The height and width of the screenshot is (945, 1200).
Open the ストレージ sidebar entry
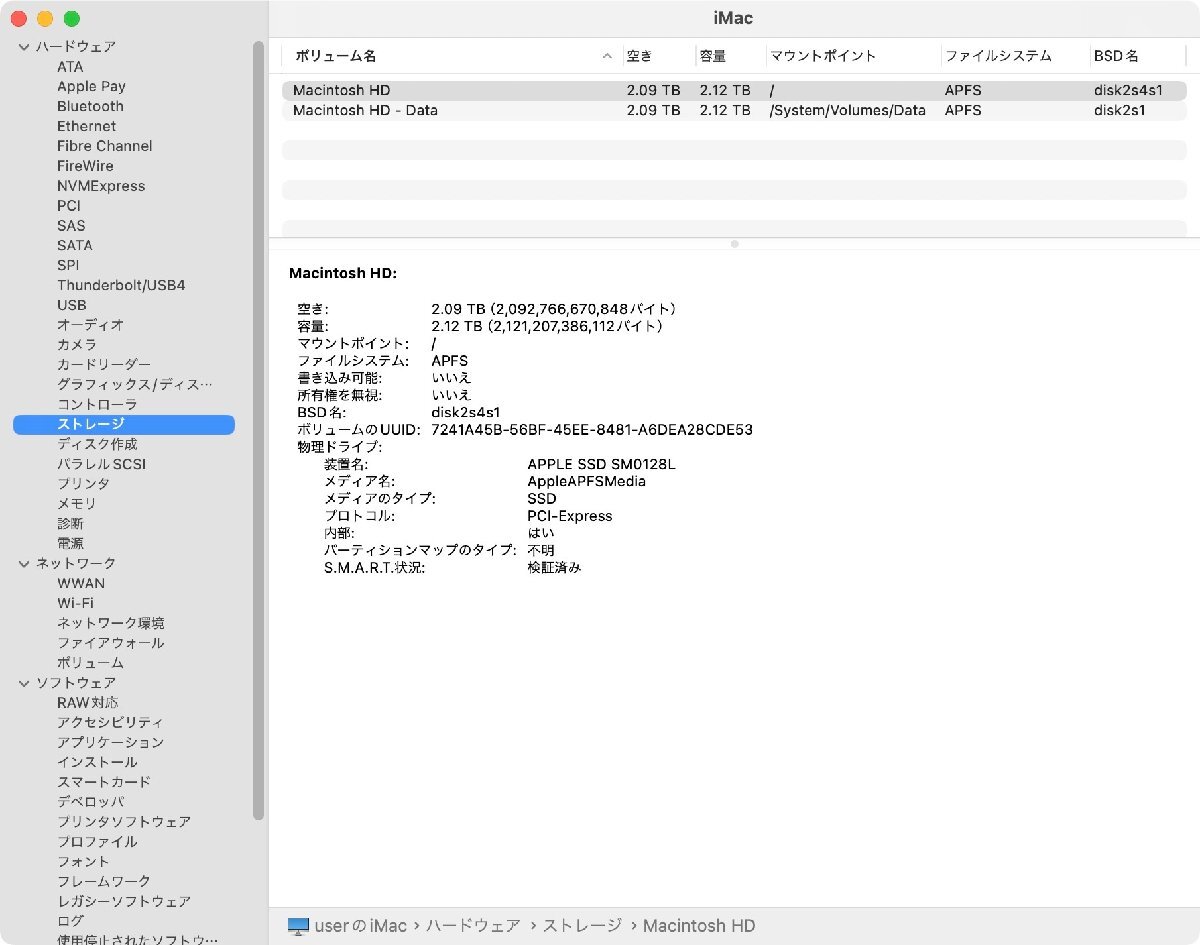point(90,424)
